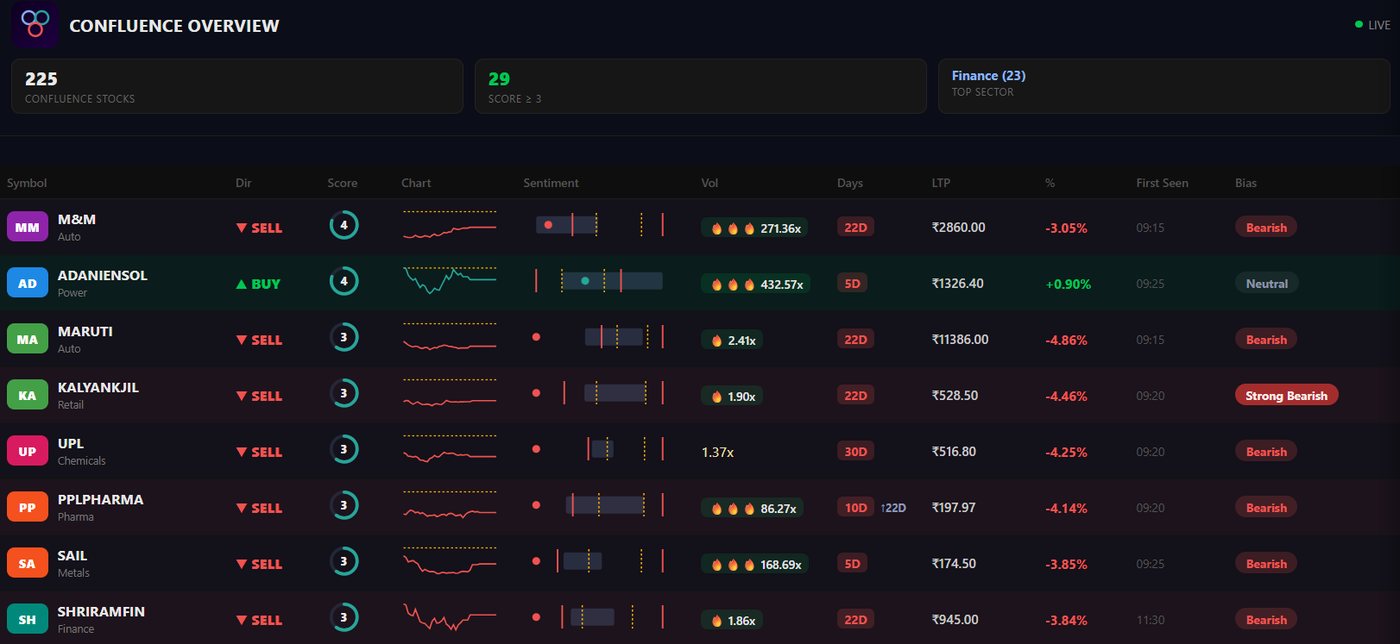Click the Confluence Overview logo icon

pyautogui.click(x=35, y=25)
